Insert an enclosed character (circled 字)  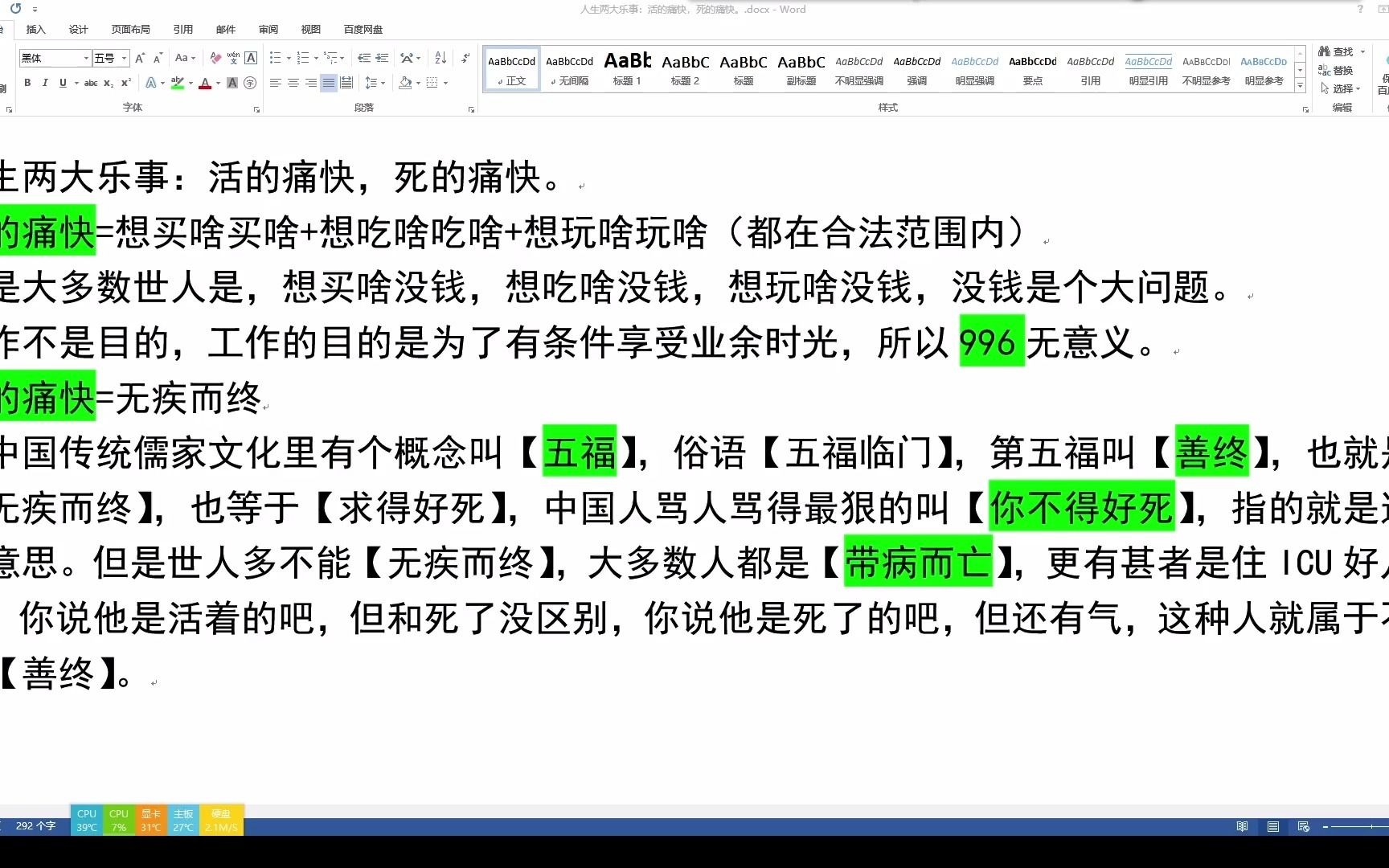point(250,83)
